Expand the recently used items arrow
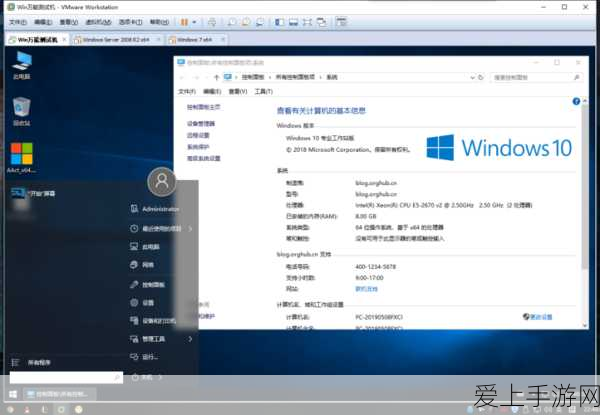600x415 pixels. (x=190, y=229)
